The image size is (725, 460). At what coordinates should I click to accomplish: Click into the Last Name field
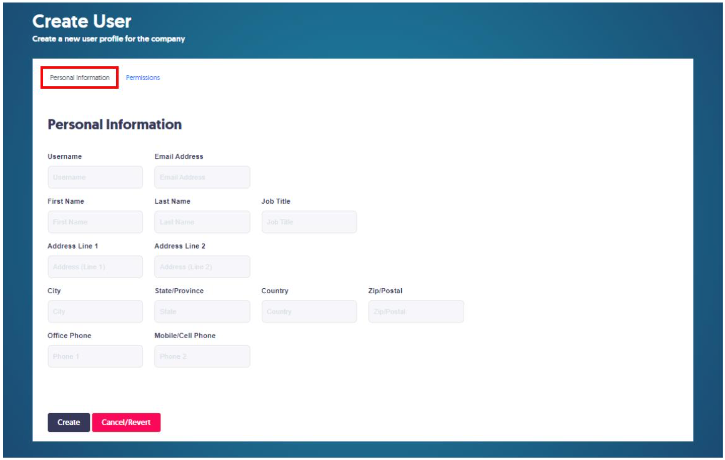pos(202,222)
